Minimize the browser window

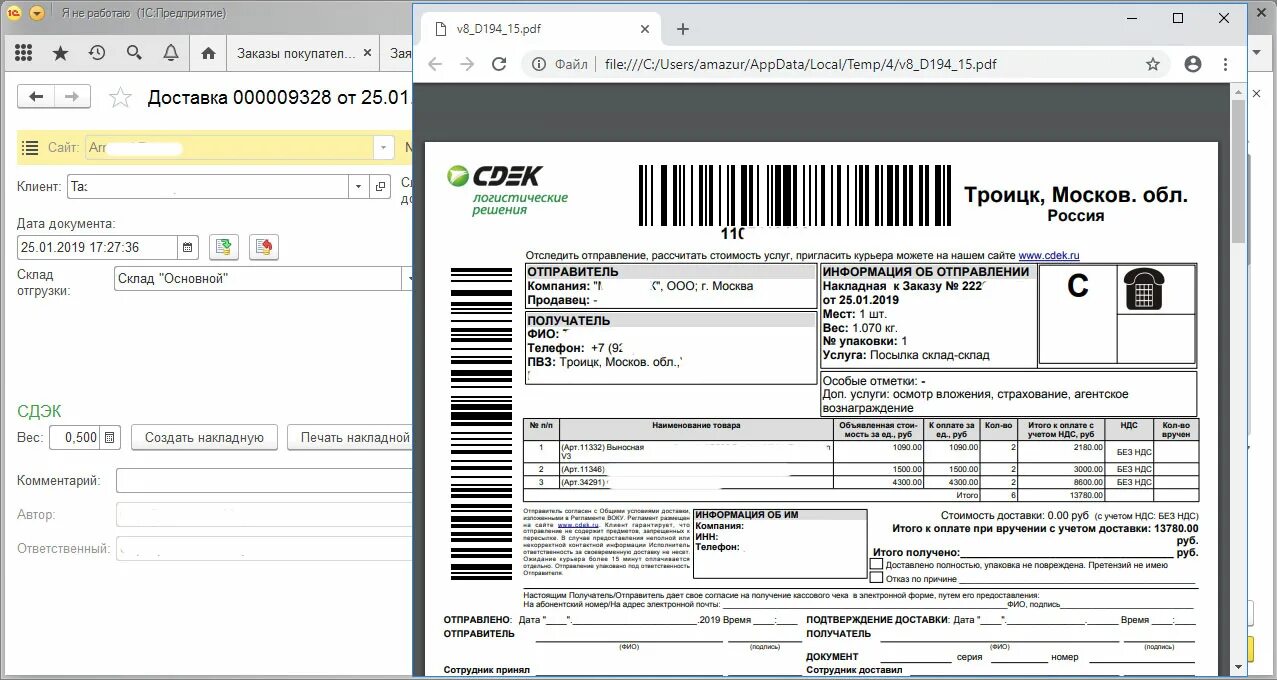[x=1132, y=18]
